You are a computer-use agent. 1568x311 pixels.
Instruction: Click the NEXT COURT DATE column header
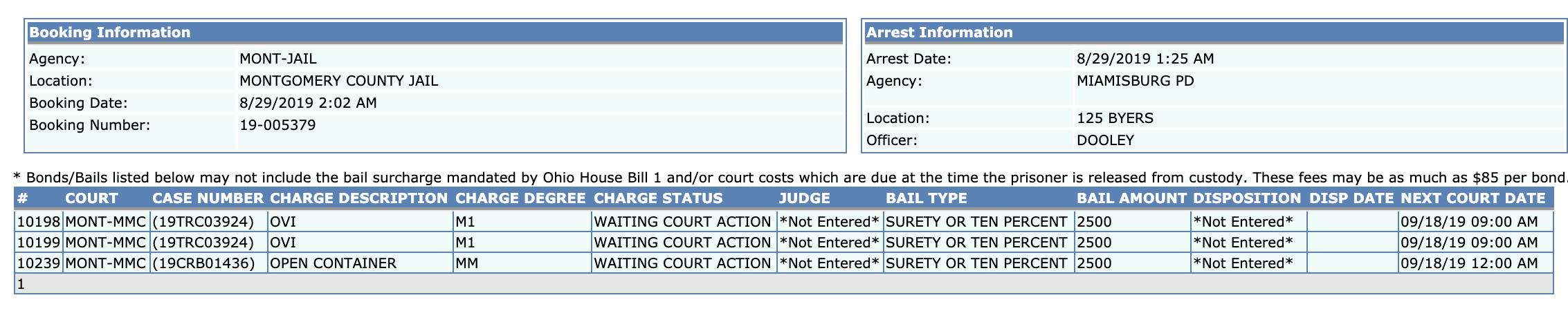tap(1473, 198)
